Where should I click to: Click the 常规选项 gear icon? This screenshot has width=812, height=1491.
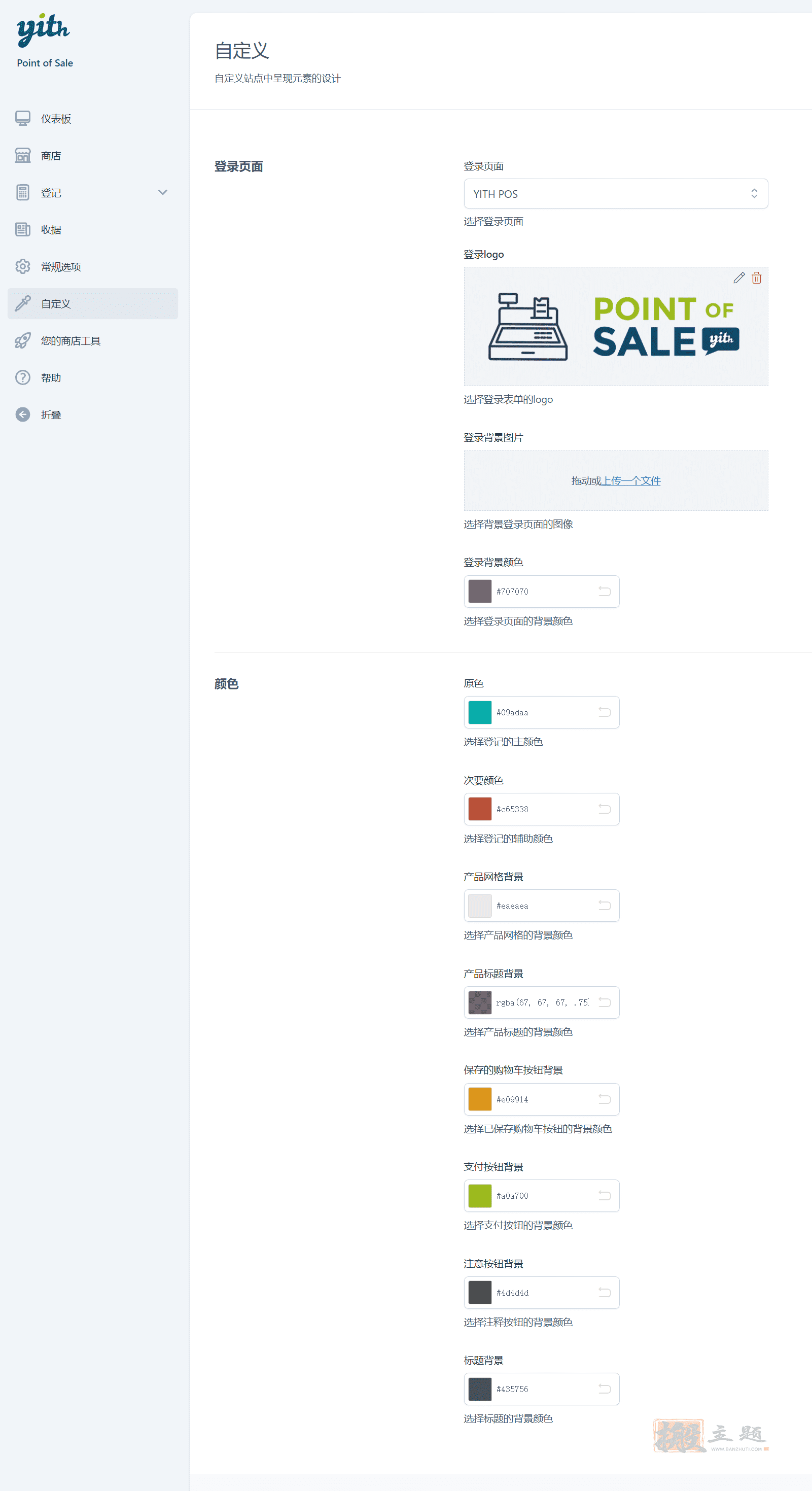tap(23, 267)
